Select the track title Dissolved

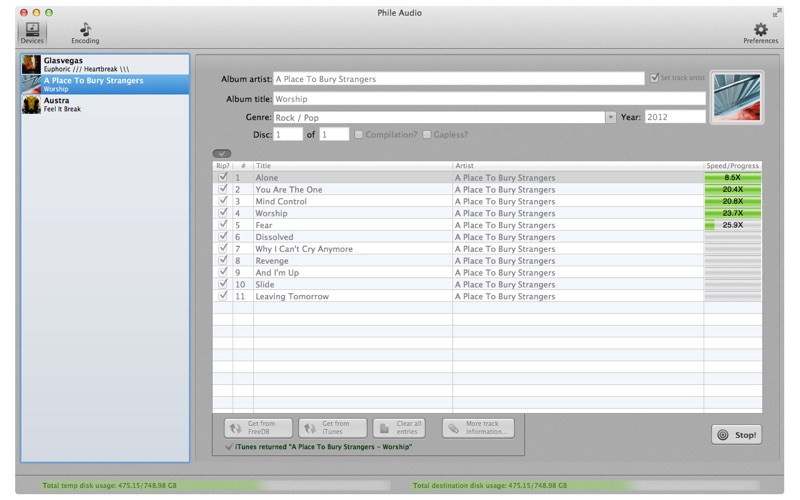(274, 237)
